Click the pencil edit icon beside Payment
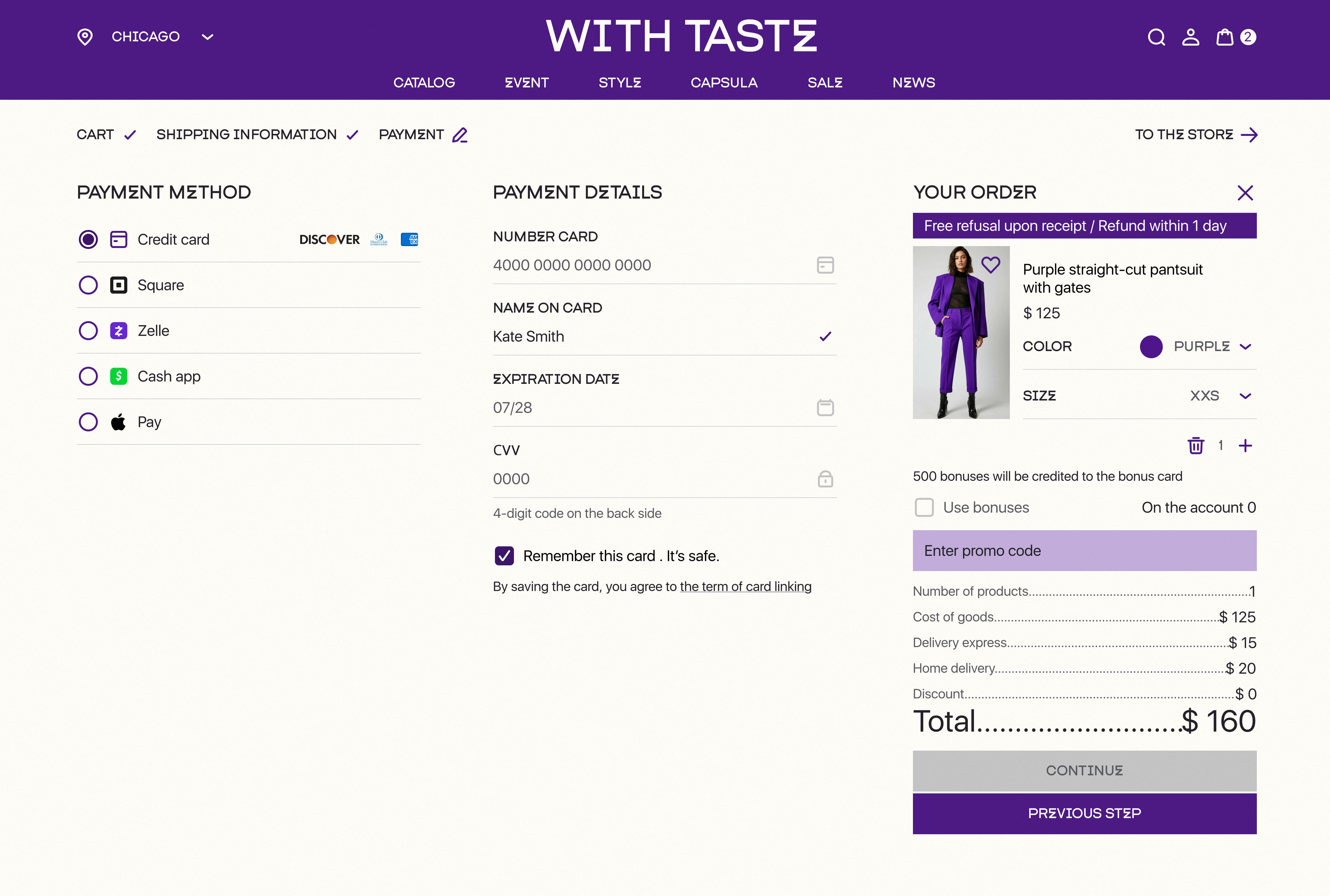 click(x=460, y=135)
